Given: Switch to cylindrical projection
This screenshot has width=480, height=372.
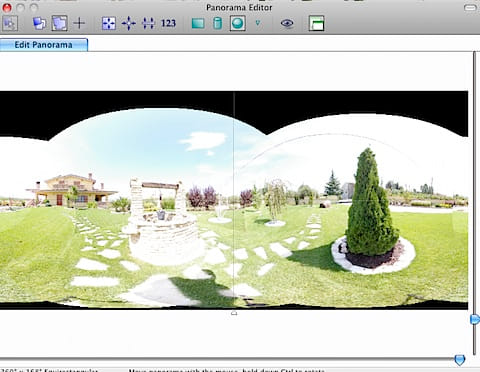Looking at the screenshot, I should tap(218, 23).
